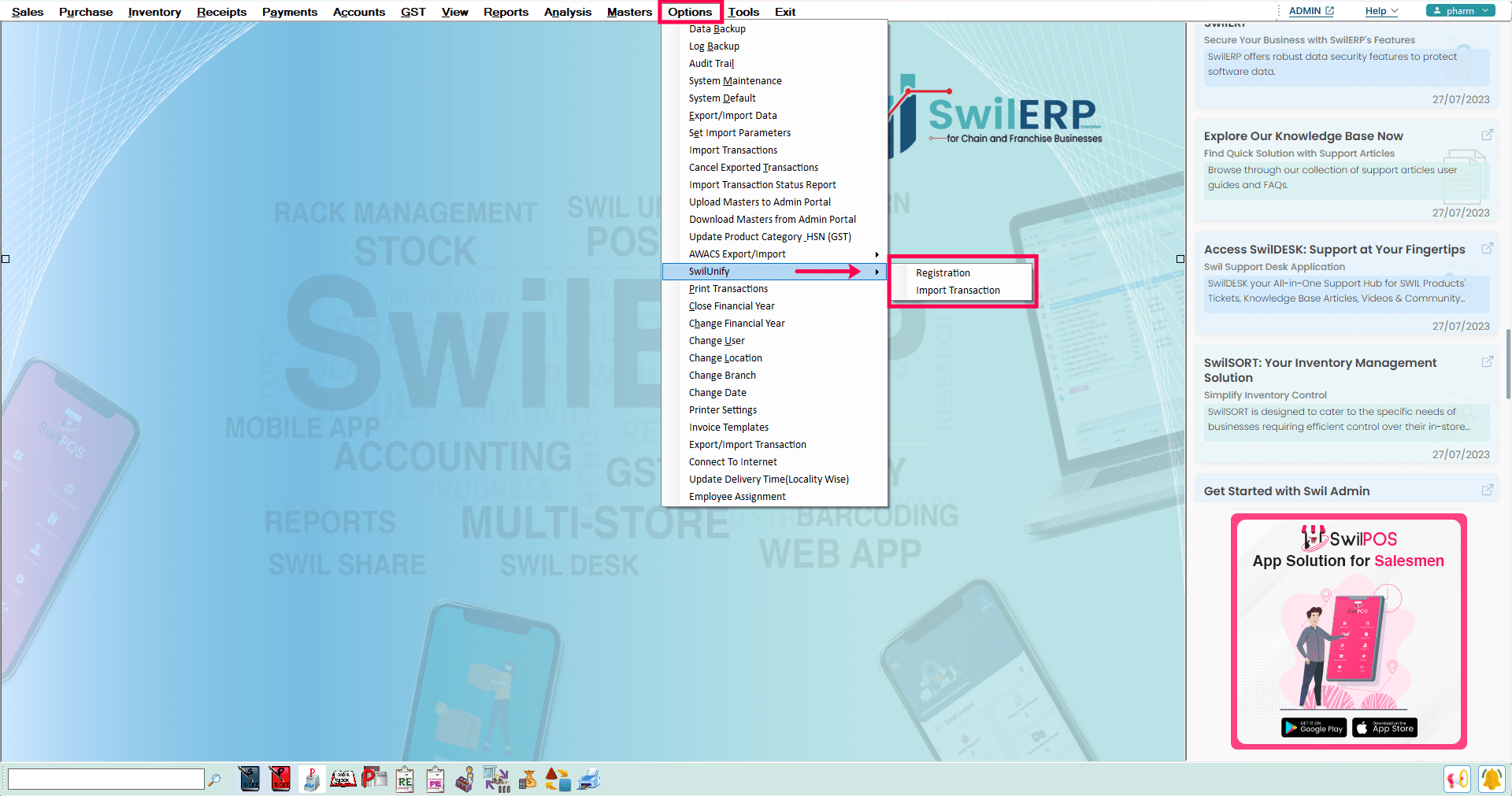
Task: Open Access SwilDESK support card
Action: click(x=1347, y=283)
